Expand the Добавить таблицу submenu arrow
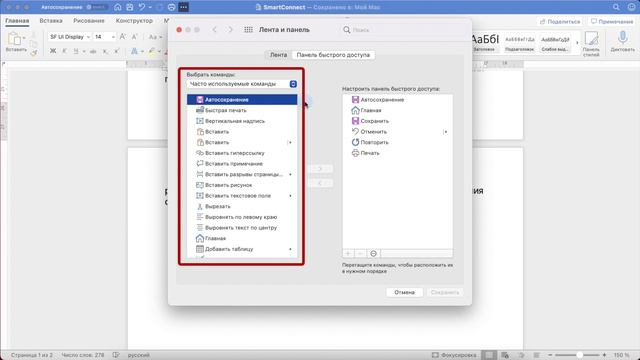The image size is (640, 360). click(290, 249)
